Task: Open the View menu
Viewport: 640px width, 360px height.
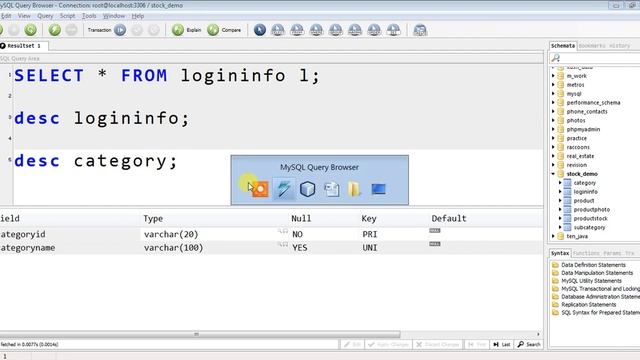Action: pyautogui.click(x=24, y=16)
